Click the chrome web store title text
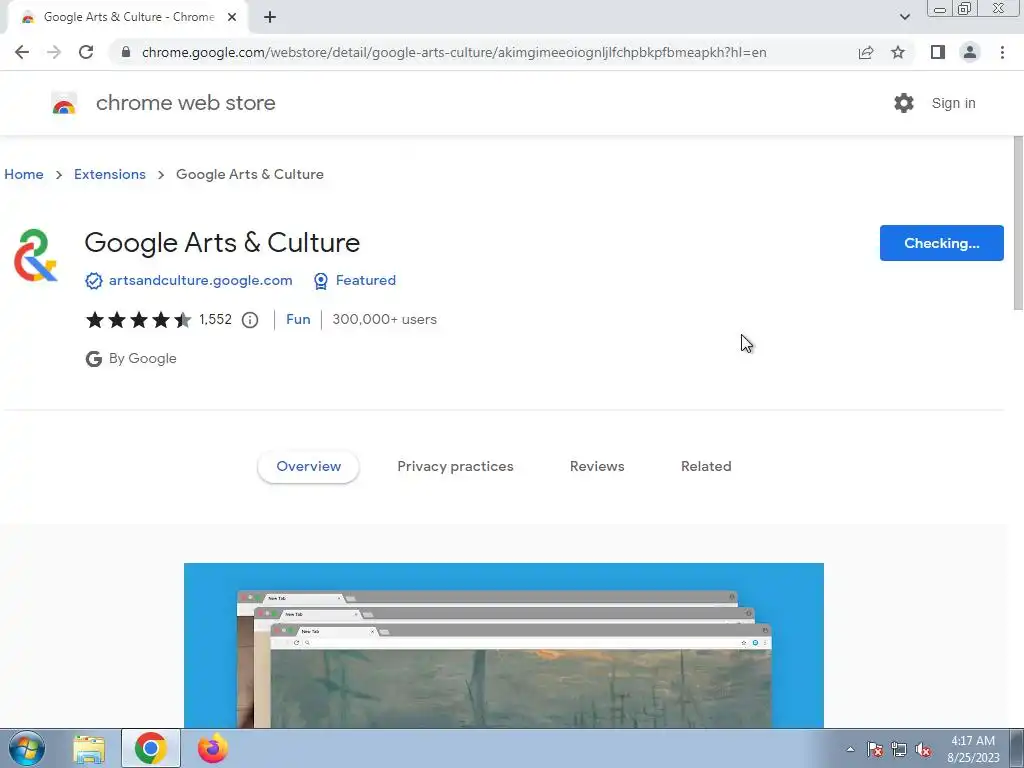The image size is (1024, 768). [185, 103]
